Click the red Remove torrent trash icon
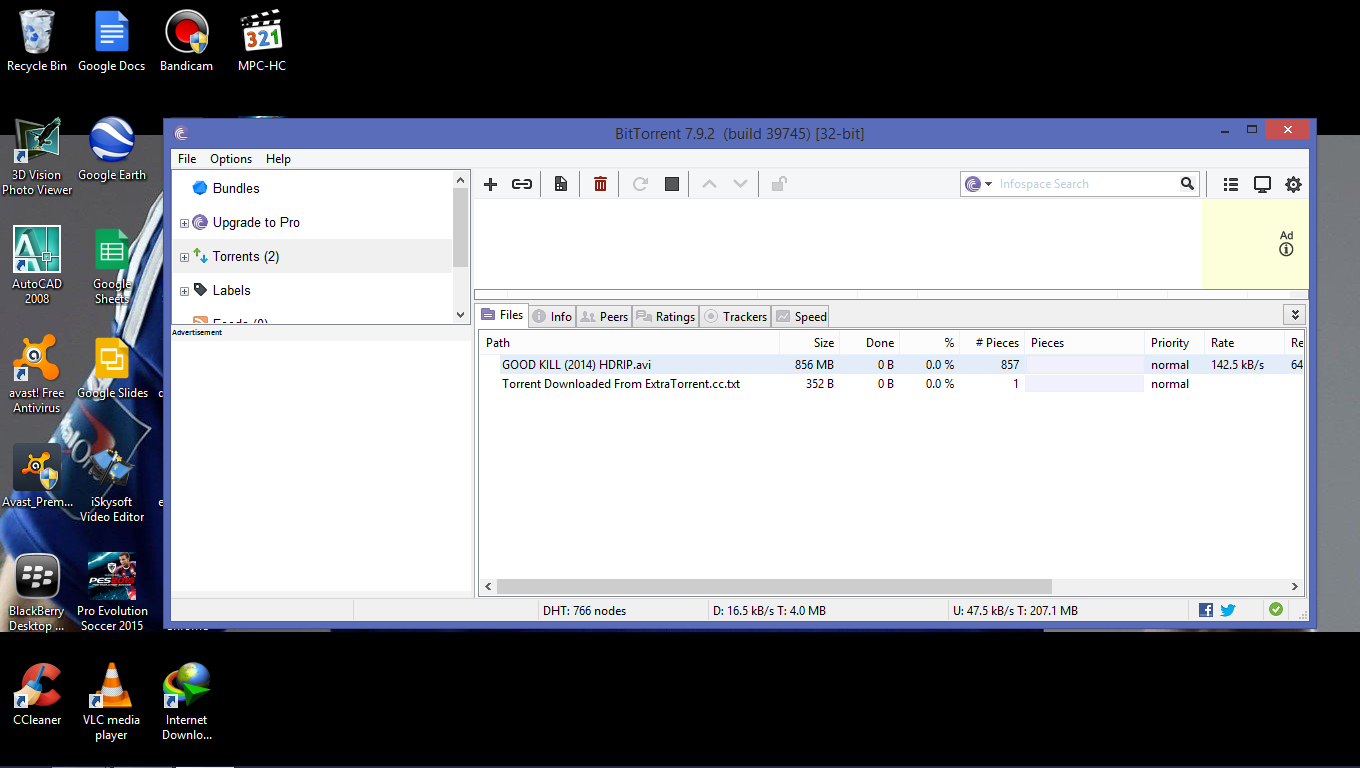Image resolution: width=1360 pixels, height=768 pixels. (600, 184)
